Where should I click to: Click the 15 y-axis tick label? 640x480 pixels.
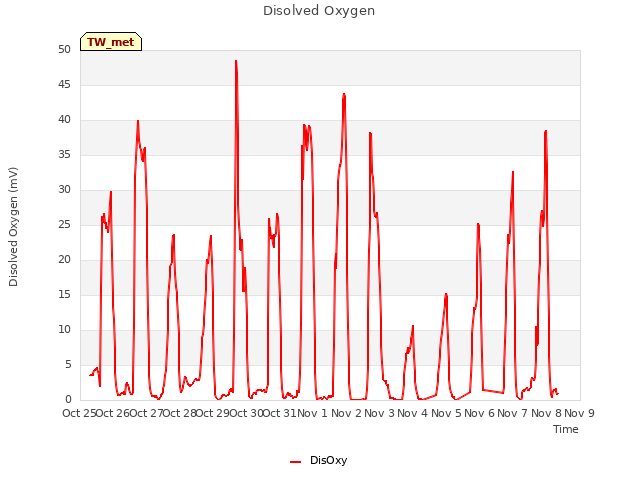(x=64, y=295)
